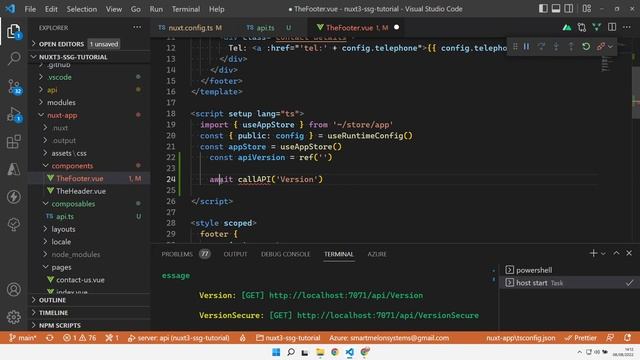
Task: Open launch profile dropdown next to plus
Action: 603,253
